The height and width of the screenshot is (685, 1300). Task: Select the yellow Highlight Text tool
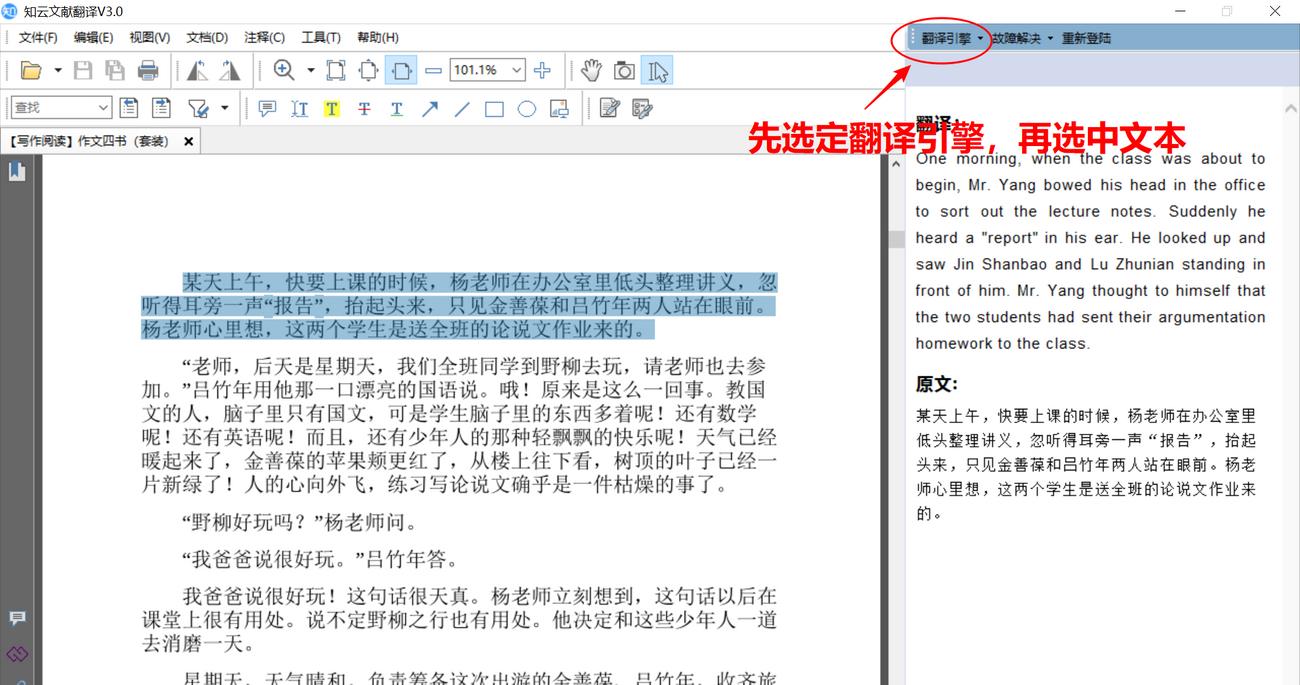(332, 108)
